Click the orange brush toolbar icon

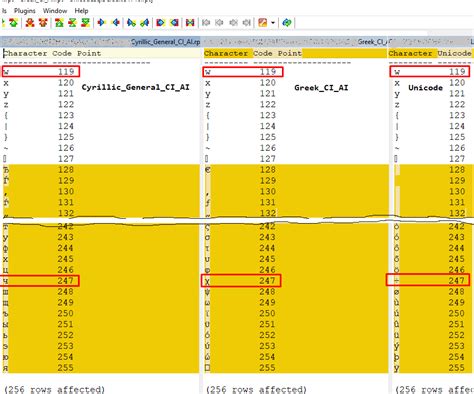(x=263, y=23)
